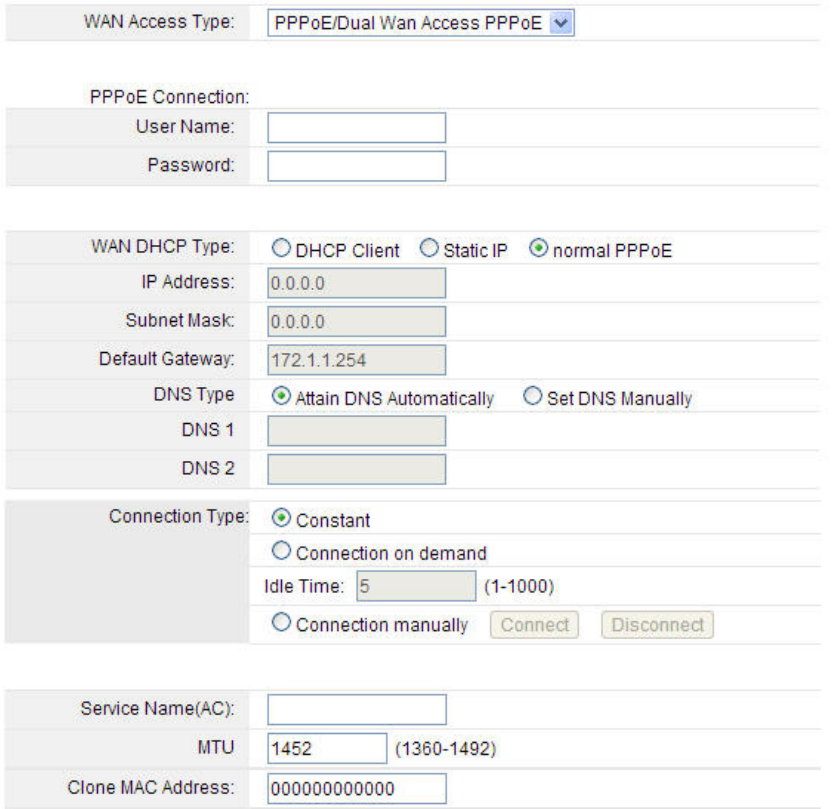Select Connection on demand option

281,551
